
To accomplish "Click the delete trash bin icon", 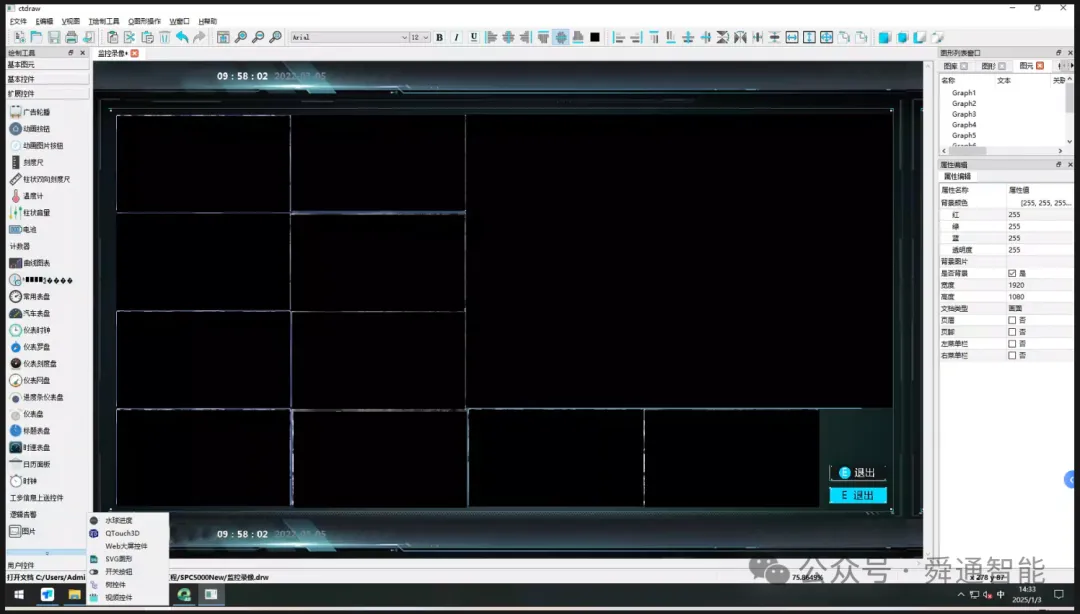I will coord(165,37).
